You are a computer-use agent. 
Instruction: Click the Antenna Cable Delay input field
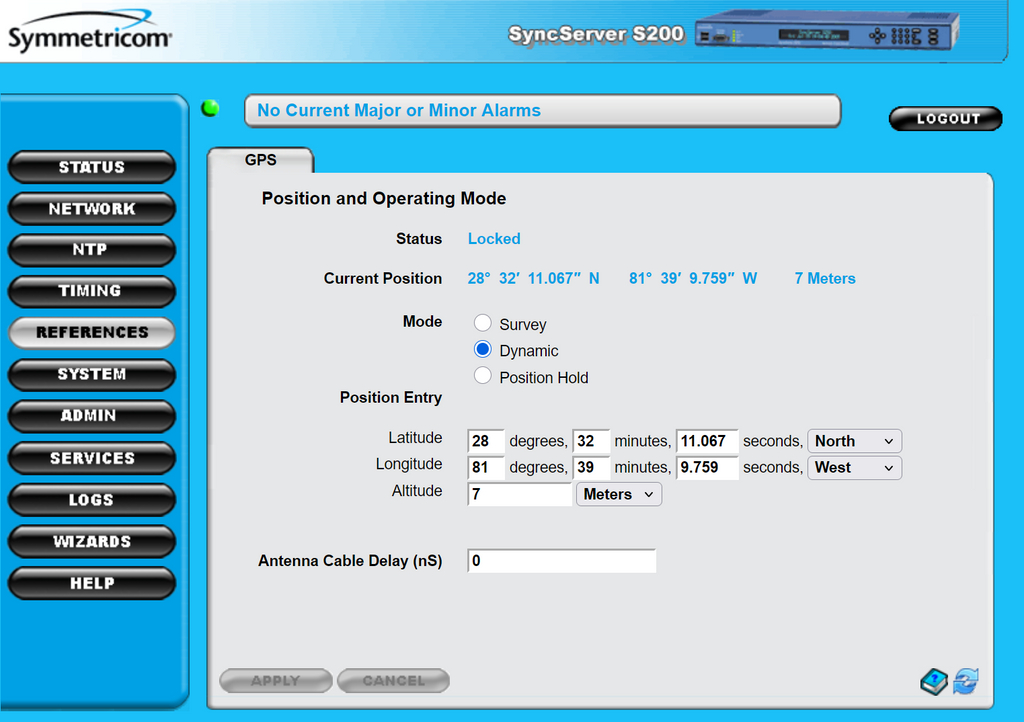pyautogui.click(x=561, y=561)
